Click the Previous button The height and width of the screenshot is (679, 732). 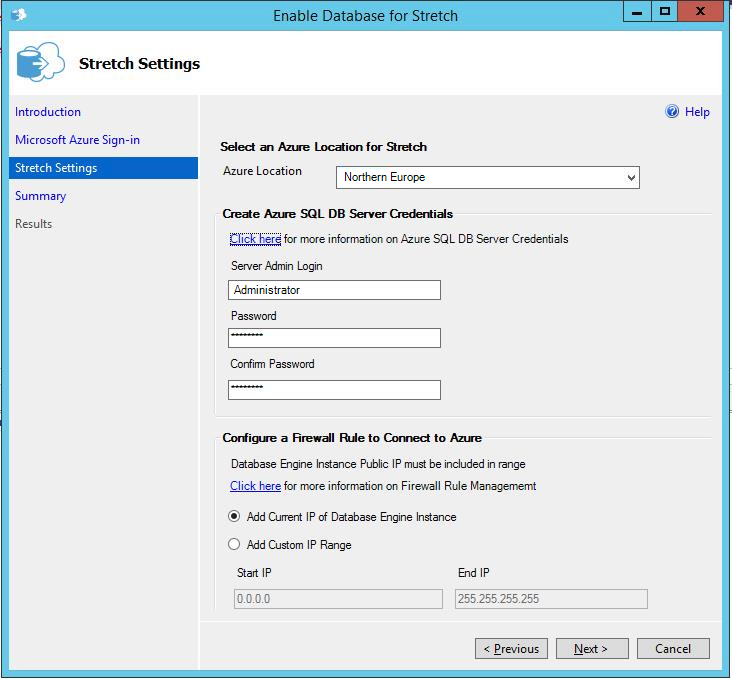pyautogui.click(x=511, y=649)
